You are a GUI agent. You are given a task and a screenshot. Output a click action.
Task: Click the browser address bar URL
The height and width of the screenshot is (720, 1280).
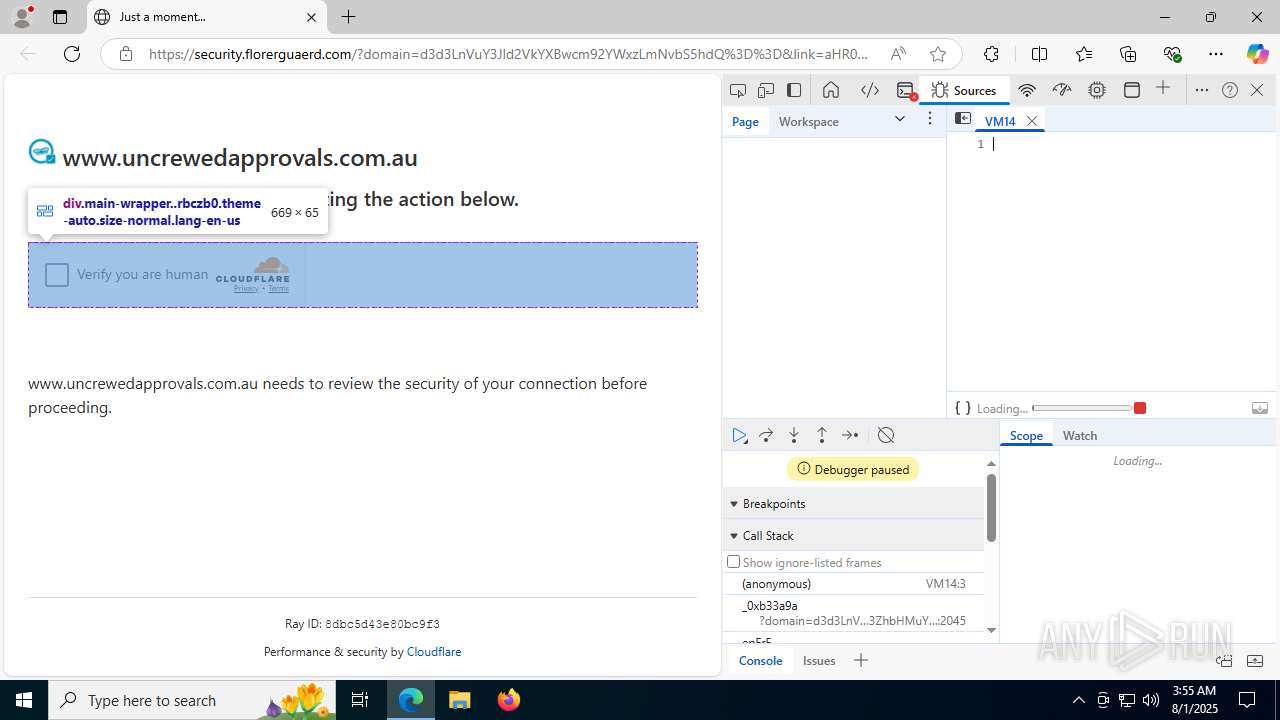(x=510, y=54)
